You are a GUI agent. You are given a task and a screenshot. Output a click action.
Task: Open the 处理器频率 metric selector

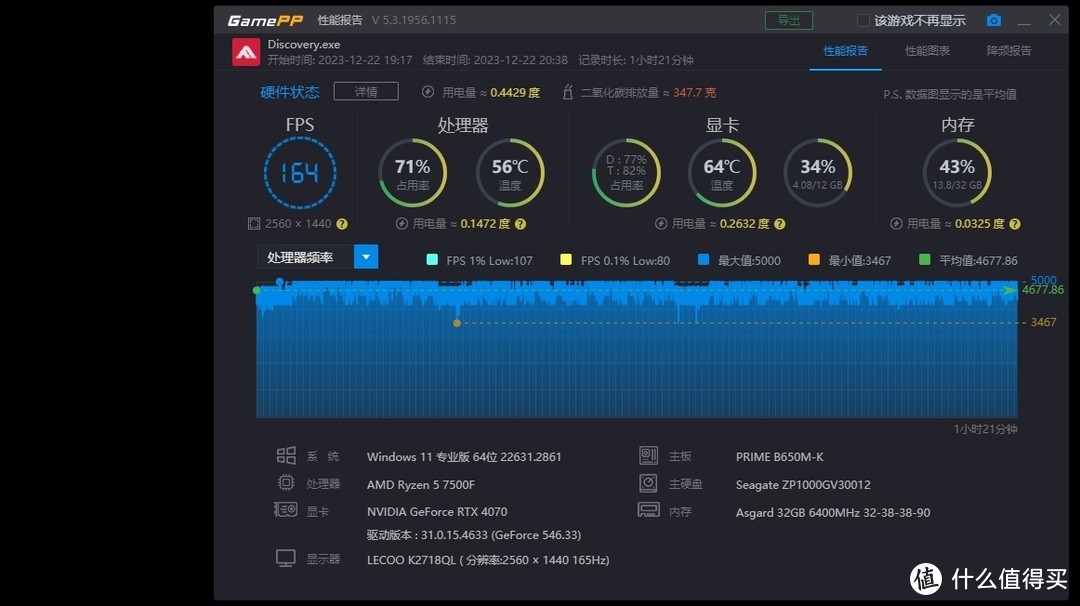pyautogui.click(x=318, y=257)
